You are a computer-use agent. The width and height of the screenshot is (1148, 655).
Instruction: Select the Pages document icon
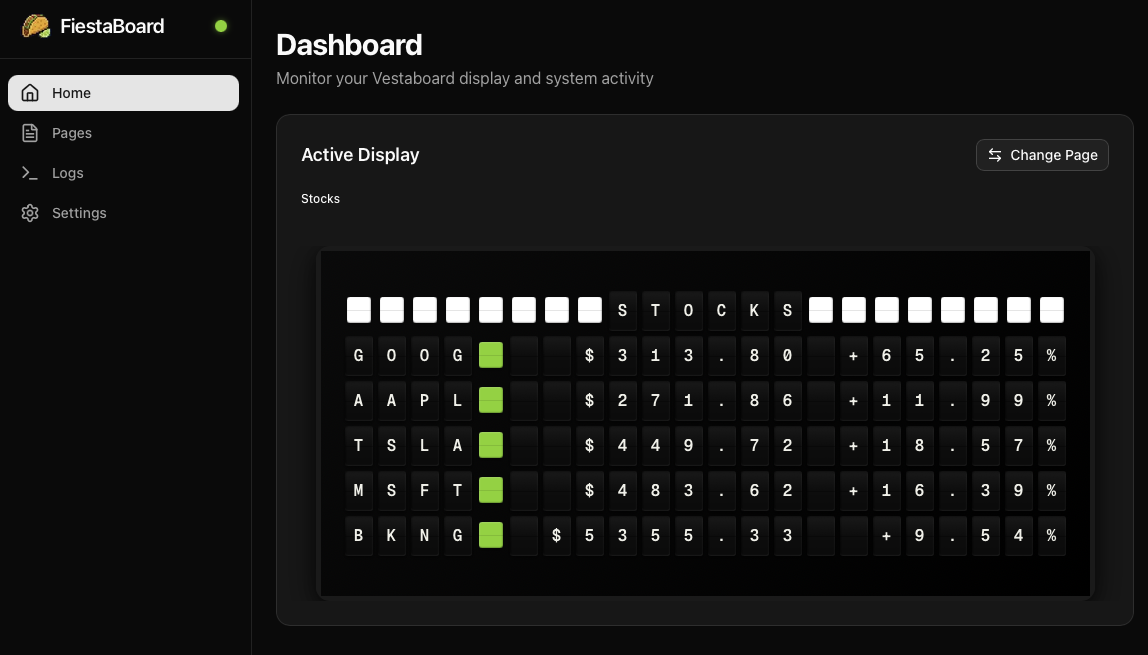pos(30,133)
